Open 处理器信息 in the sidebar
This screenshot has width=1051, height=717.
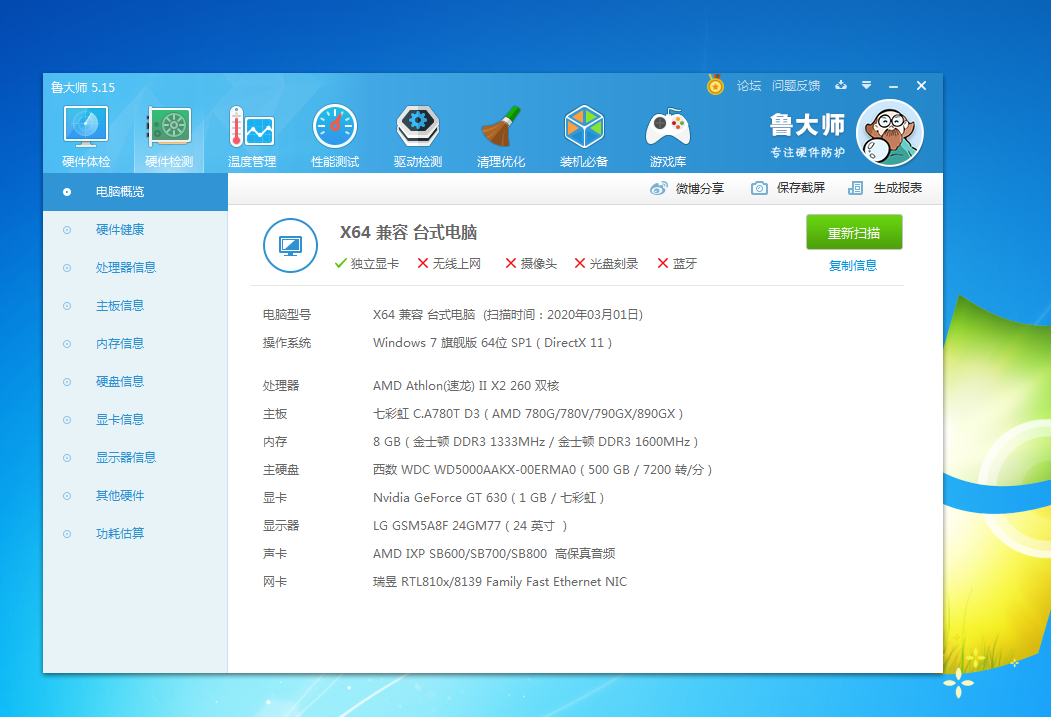pyautogui.click(x=135, y=267)
